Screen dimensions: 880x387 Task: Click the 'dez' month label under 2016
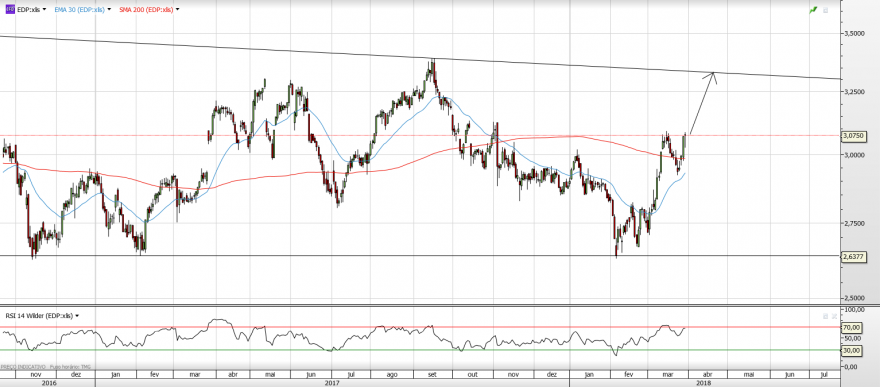tap(76, 374)
